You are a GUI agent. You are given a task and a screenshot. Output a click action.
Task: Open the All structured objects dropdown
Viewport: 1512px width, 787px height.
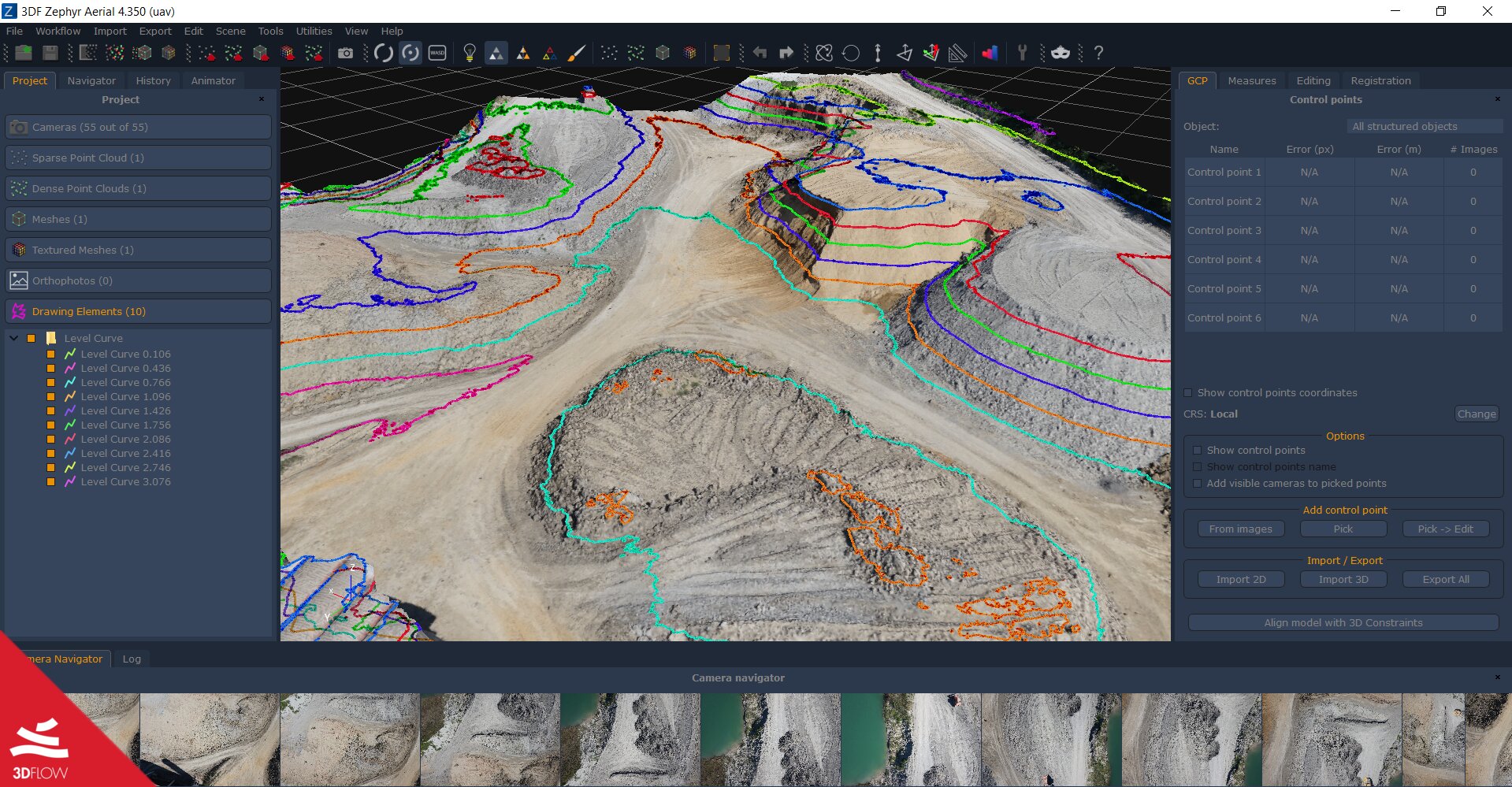pos(1424,126)
